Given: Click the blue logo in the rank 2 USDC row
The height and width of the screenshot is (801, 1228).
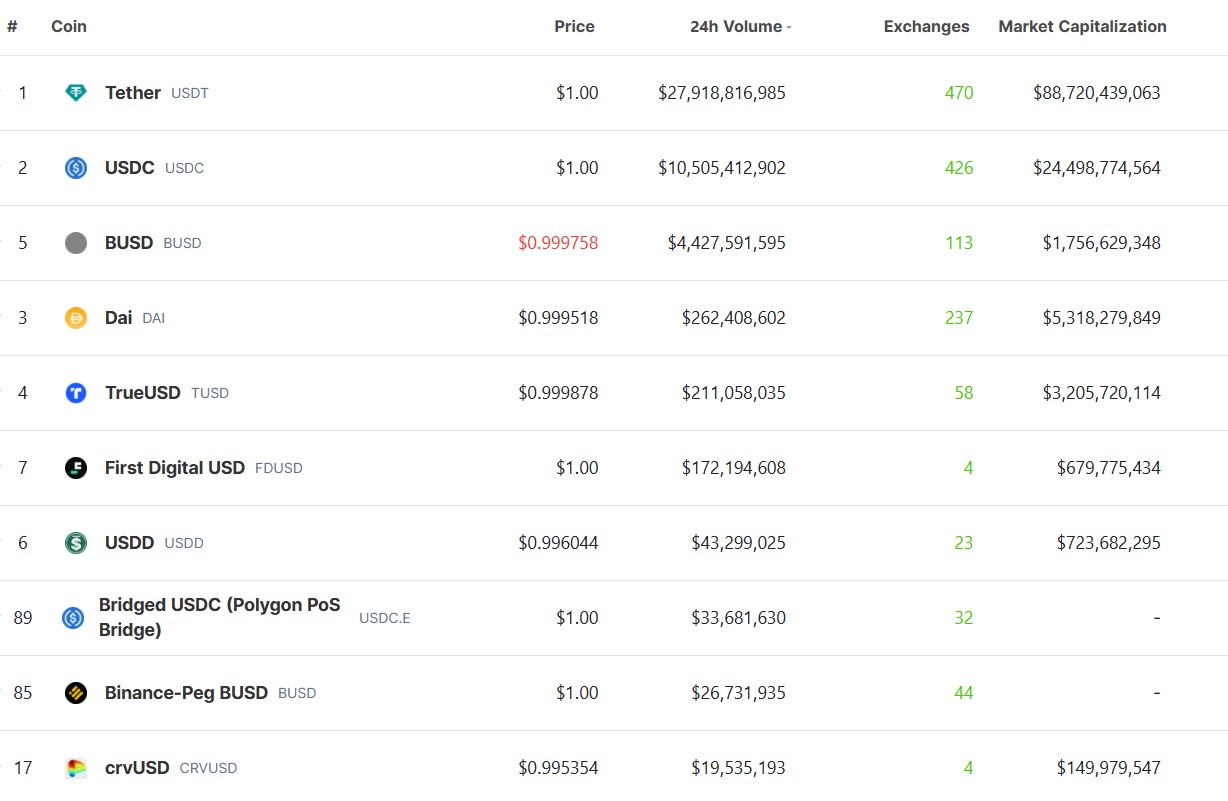Looking at the screenshot, I should 76,168.
